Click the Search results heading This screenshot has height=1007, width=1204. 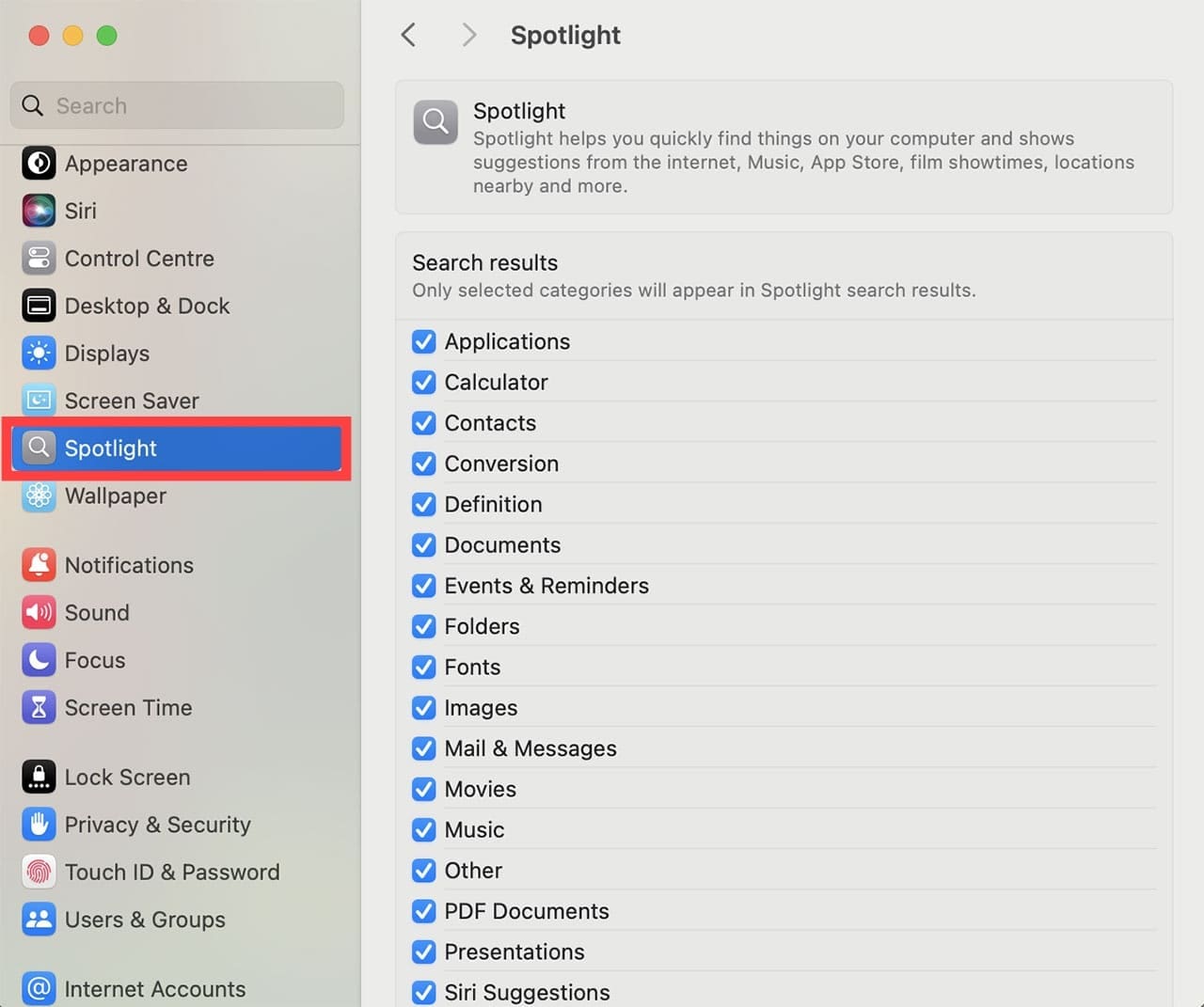[x=485, y=262]
